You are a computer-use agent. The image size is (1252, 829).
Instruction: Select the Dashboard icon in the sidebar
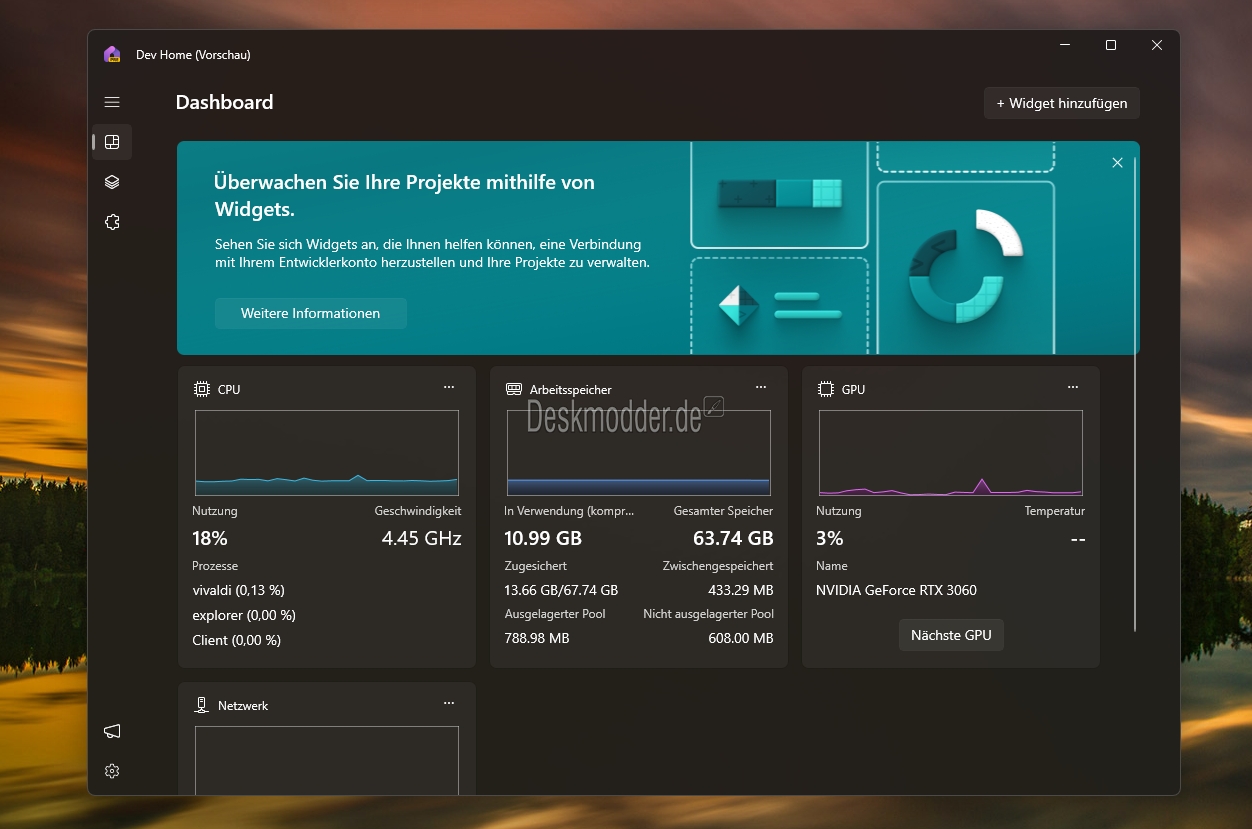click(x=112, y=142)
